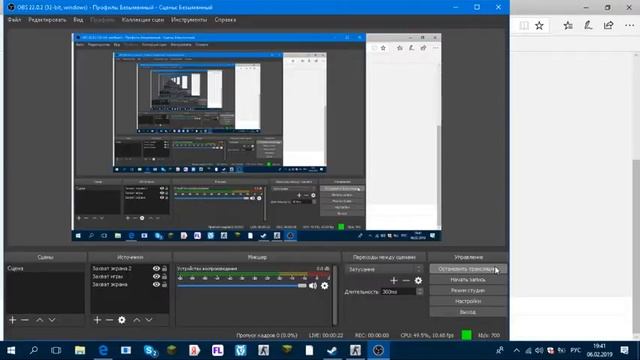Open the mixer audio settings gear

pos(324,286)
